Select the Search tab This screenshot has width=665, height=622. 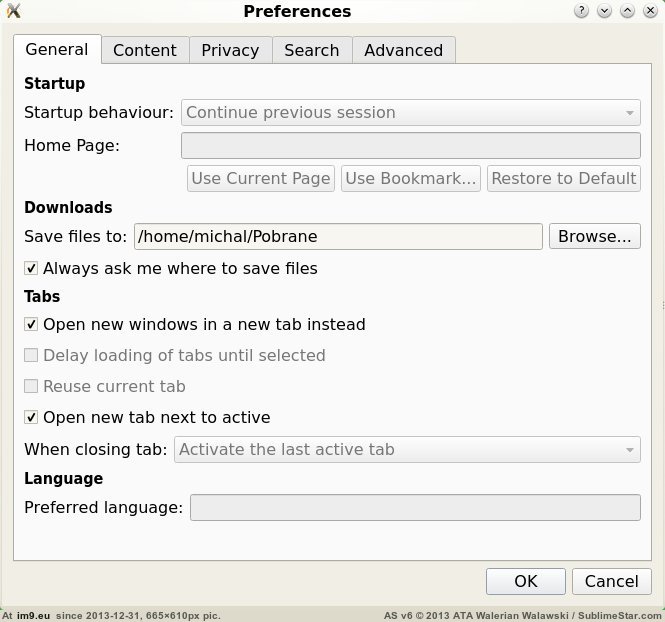click(x=311, y=50)
